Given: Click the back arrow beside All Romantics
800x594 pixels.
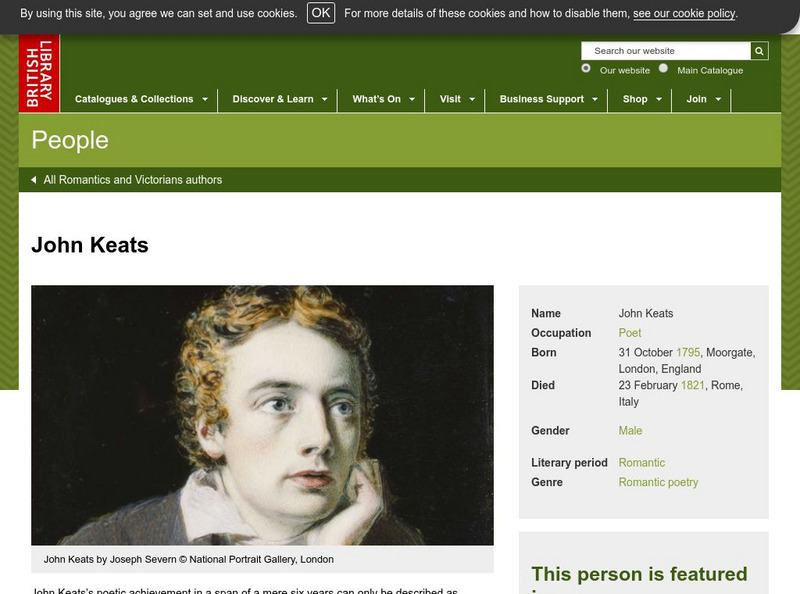Looking at the screenshot, I should click(34, 180).
